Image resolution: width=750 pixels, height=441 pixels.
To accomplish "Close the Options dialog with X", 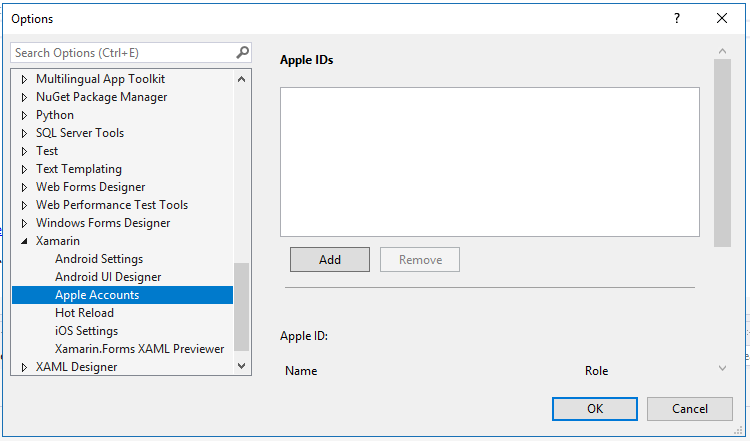I will pyautogui.click(x=722, y=18).
